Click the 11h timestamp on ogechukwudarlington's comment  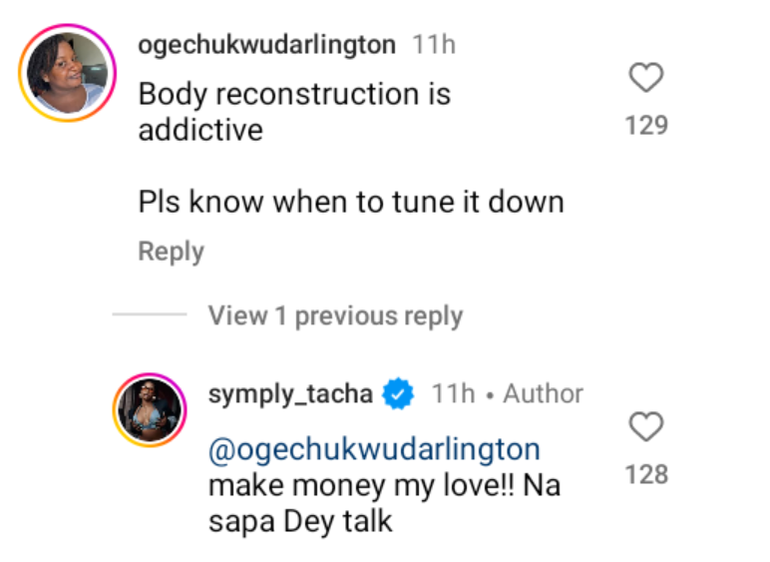click(434, 45)
